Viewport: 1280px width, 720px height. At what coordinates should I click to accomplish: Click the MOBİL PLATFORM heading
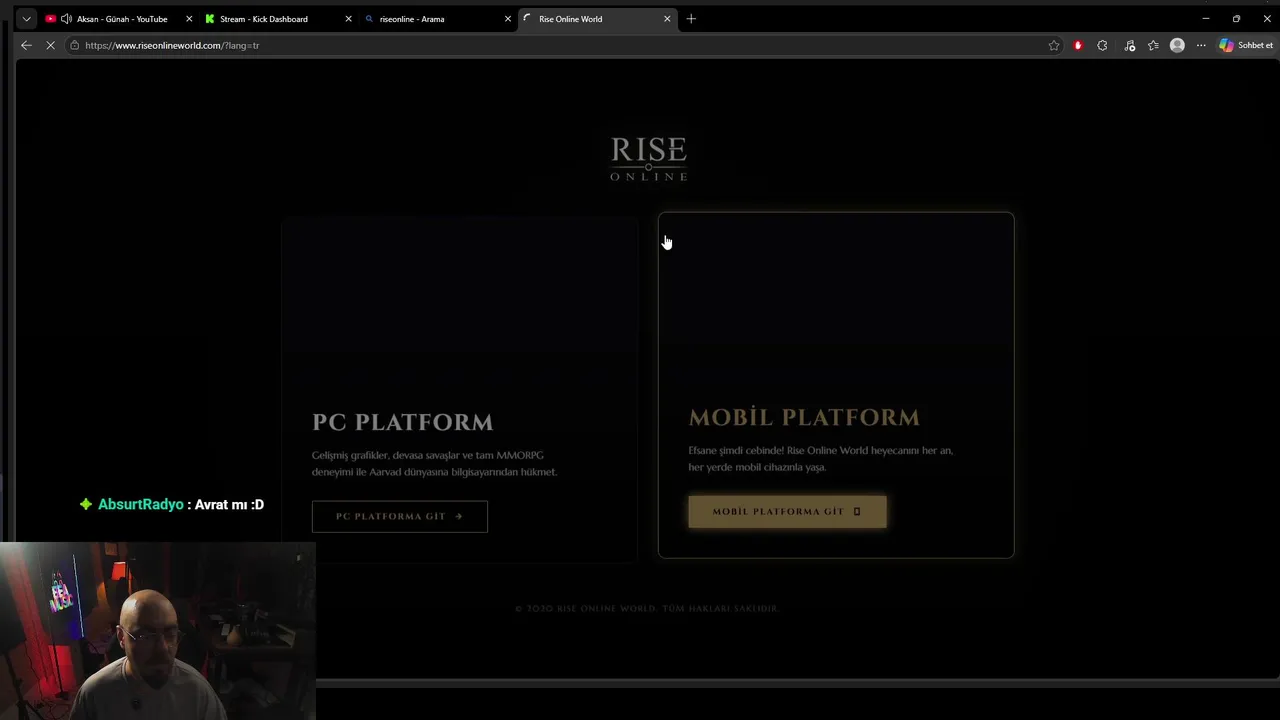tap(804, 417)
